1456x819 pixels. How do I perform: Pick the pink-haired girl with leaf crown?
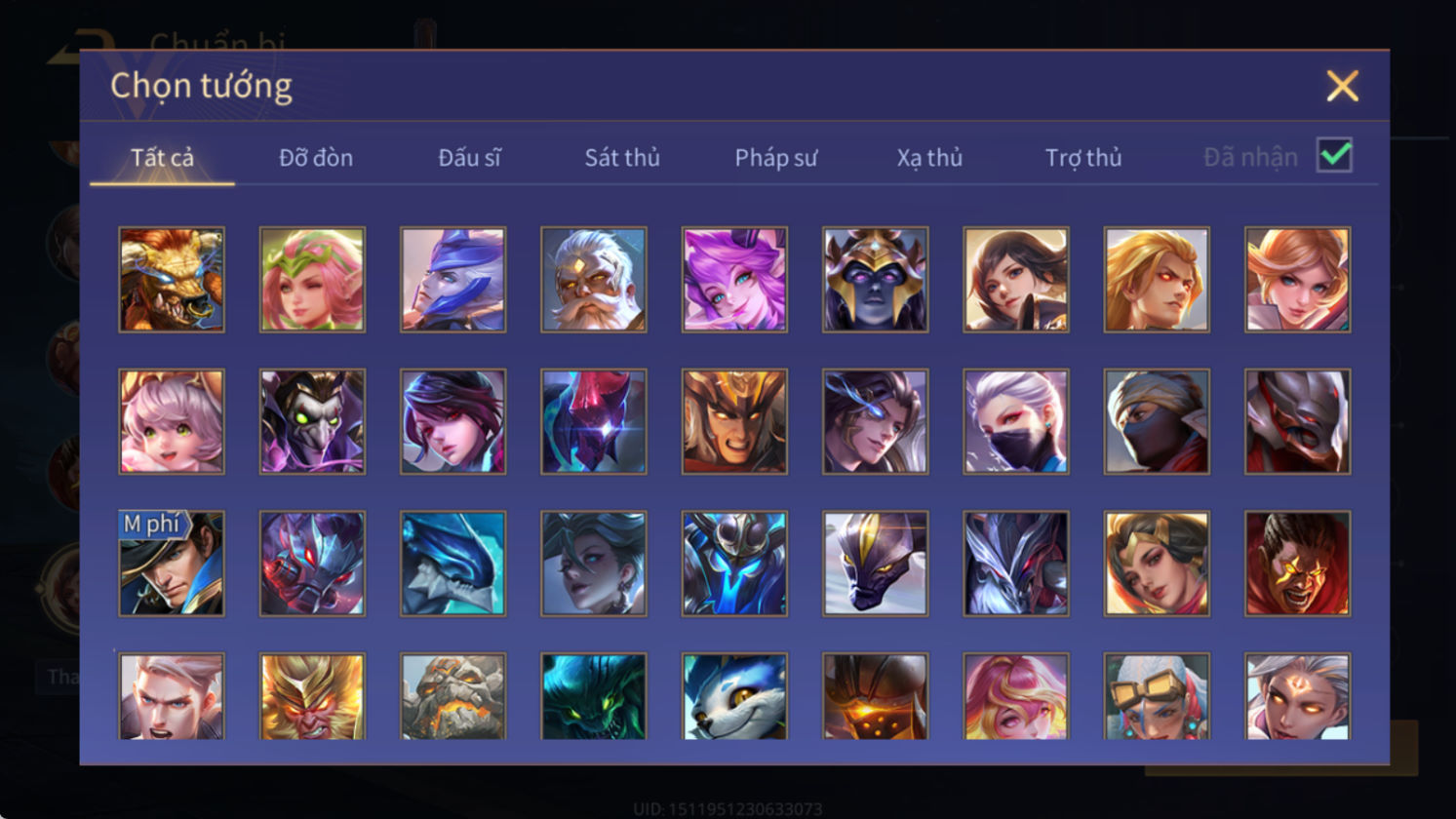coord(312,280)
